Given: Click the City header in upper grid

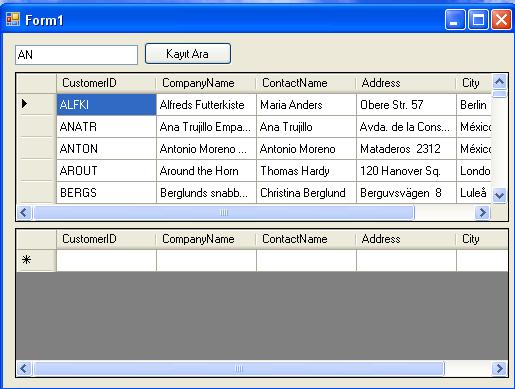Looking at the screenshot, I should [474, 83].
